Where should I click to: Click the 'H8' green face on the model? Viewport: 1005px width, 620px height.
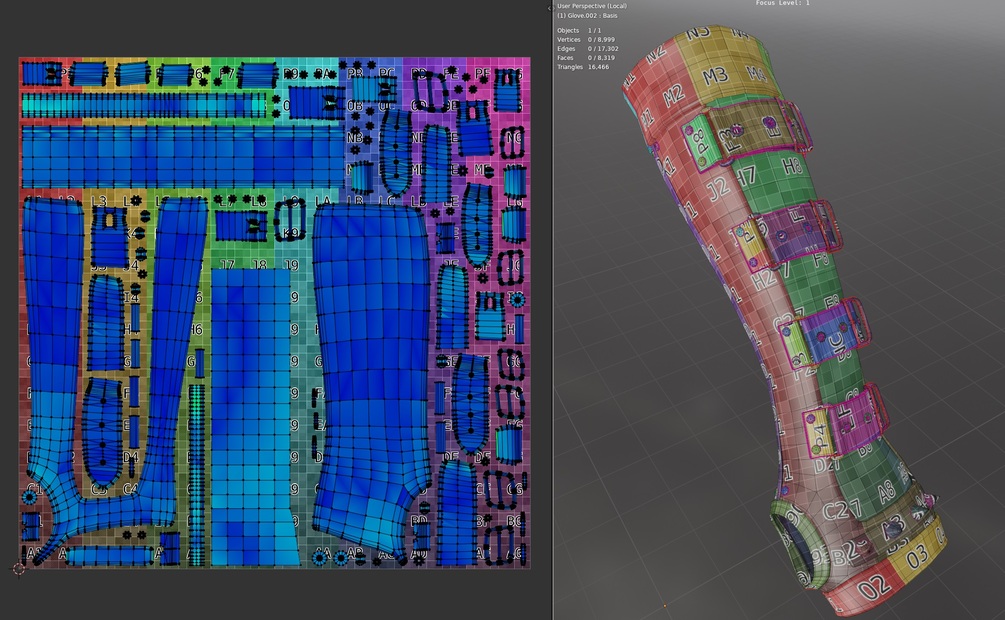(792, 167)
